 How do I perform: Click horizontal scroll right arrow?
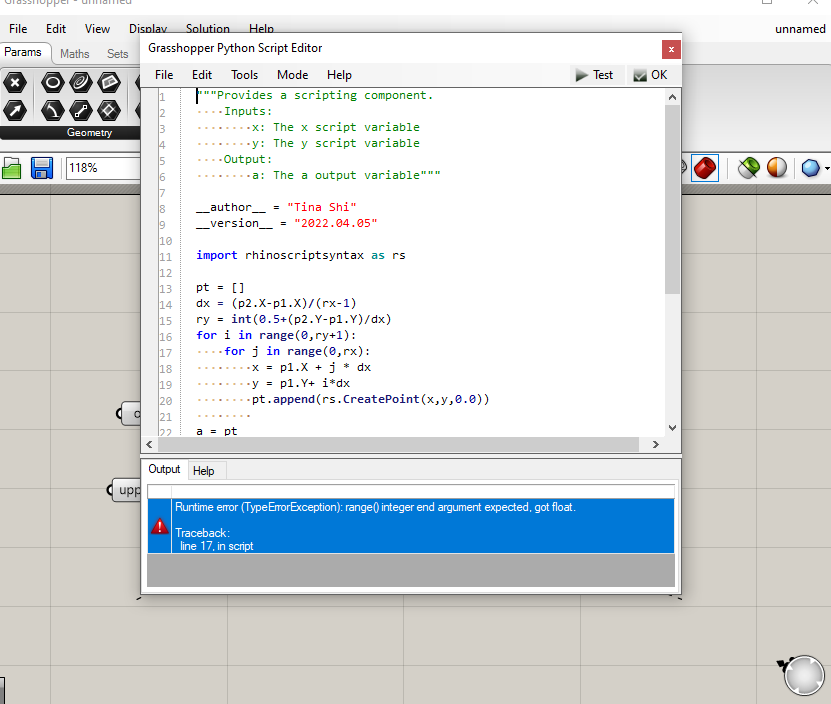tap(656, 445)
